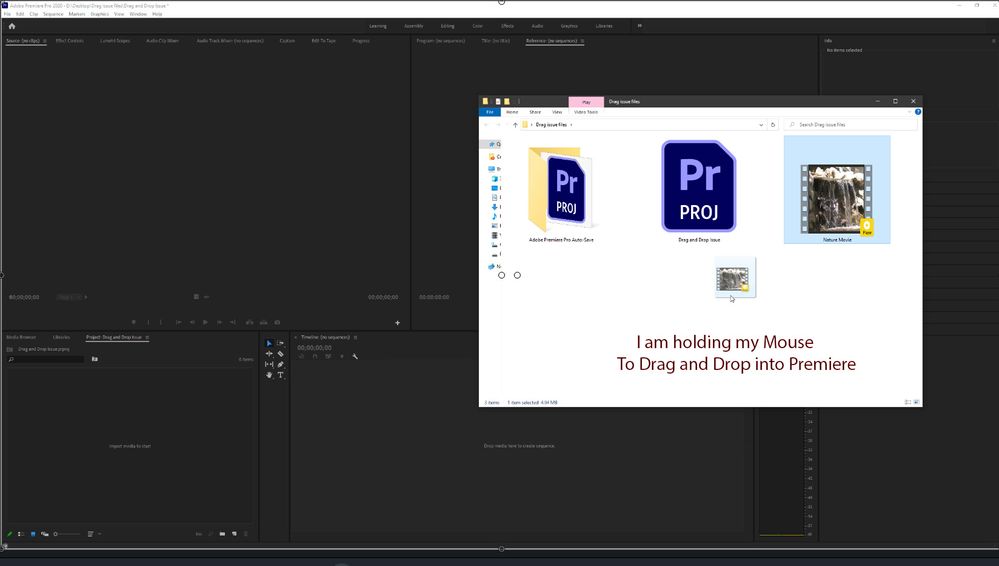Switch to the Media Browser tab
999x566 pixels.
pyautogui.click(x=21, y=337)
